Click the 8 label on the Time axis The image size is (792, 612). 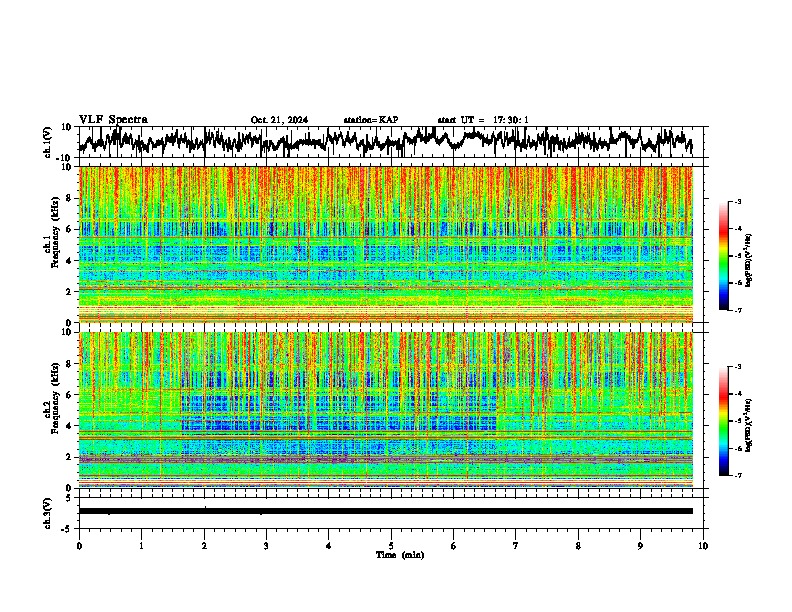[578, 546]
